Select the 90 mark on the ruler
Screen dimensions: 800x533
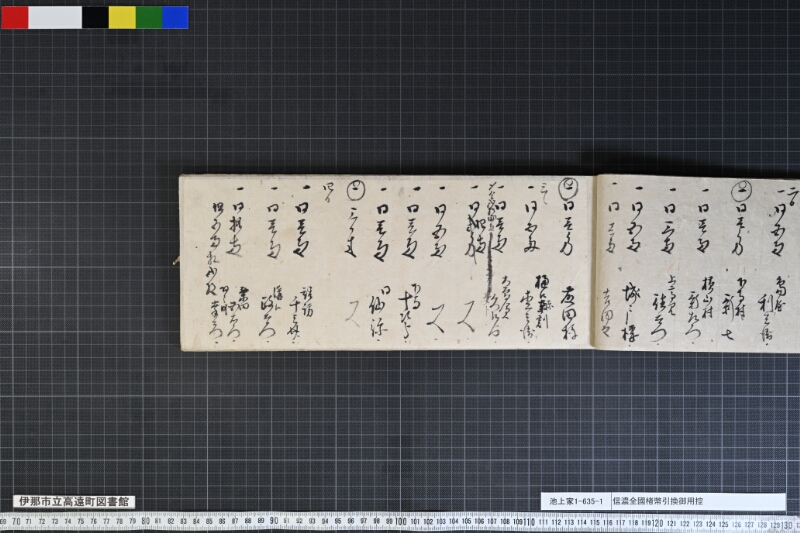coord(273,521)
